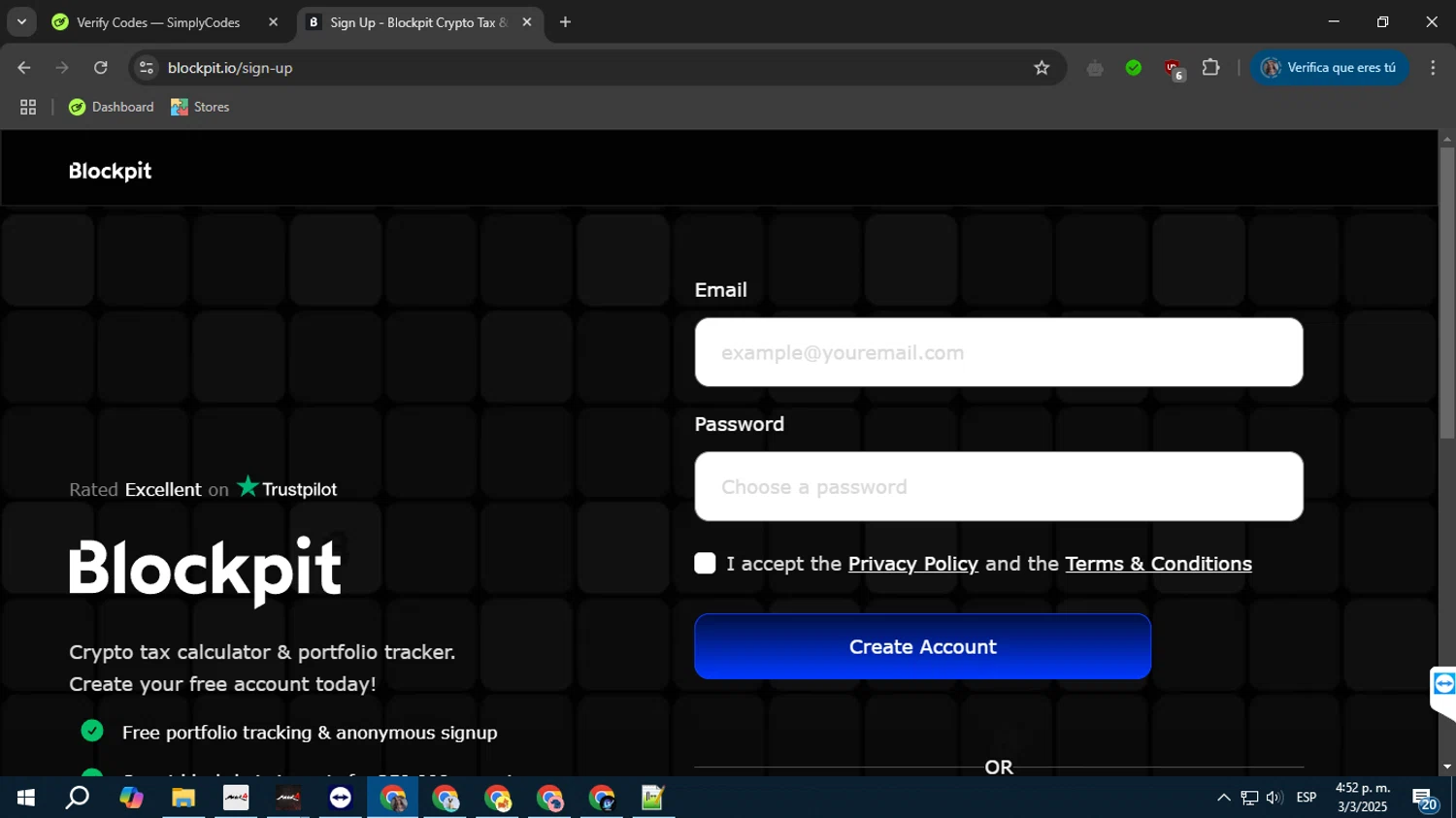Close the Verify Codes tab
This screenshot has width=1456, height=818.
click(273, 22)
